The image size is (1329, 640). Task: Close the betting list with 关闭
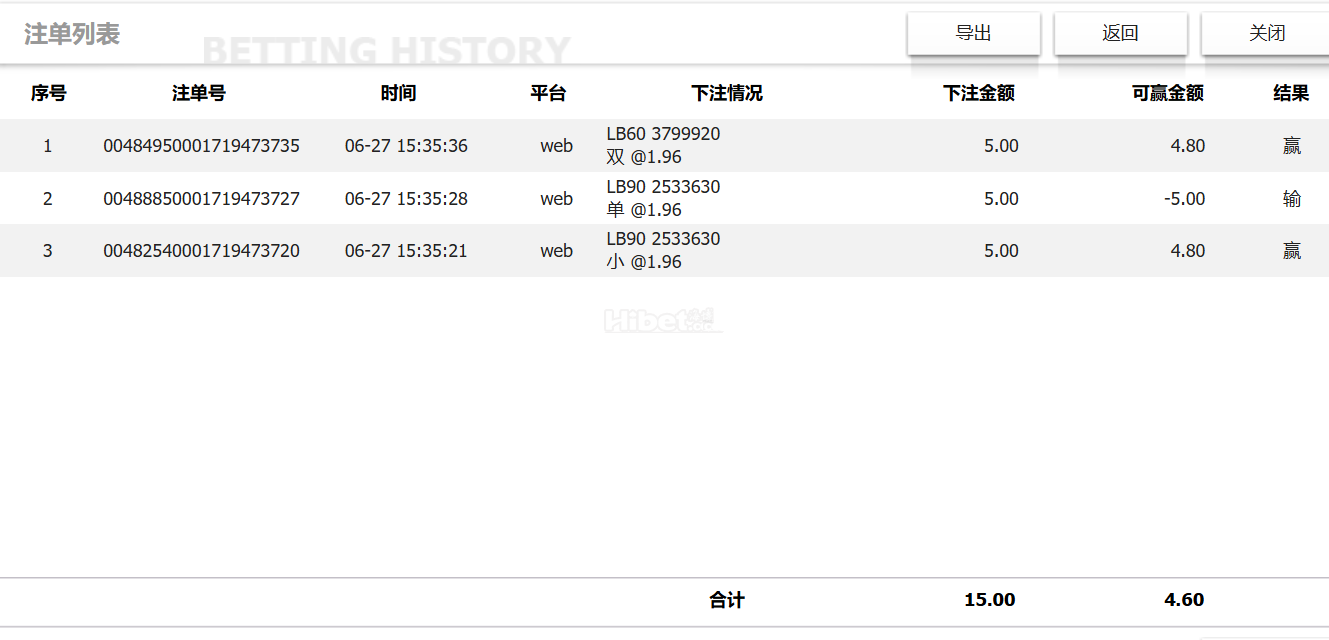click(x=1266, y=33)
